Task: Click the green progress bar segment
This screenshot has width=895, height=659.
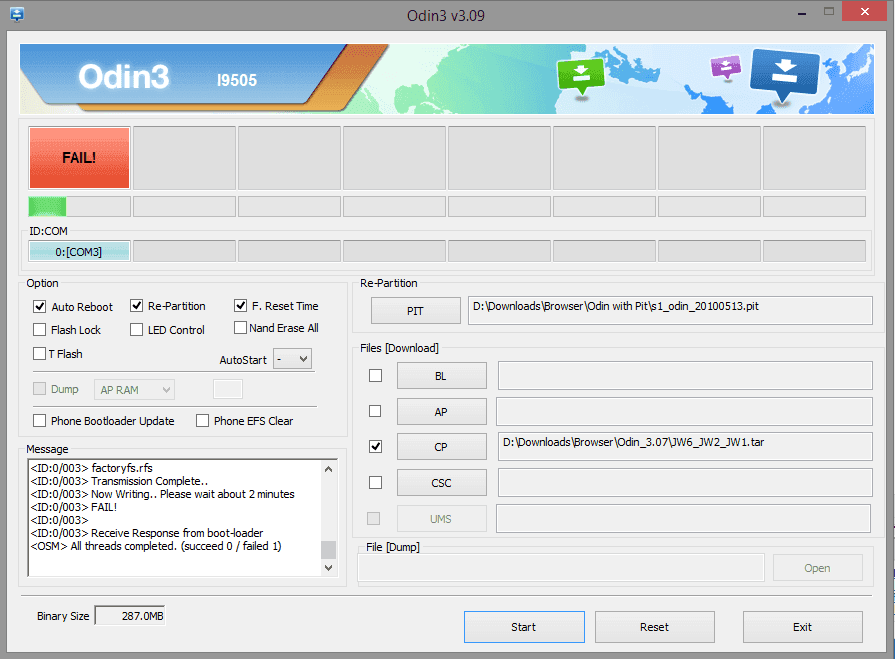Action: click(47, 207)
